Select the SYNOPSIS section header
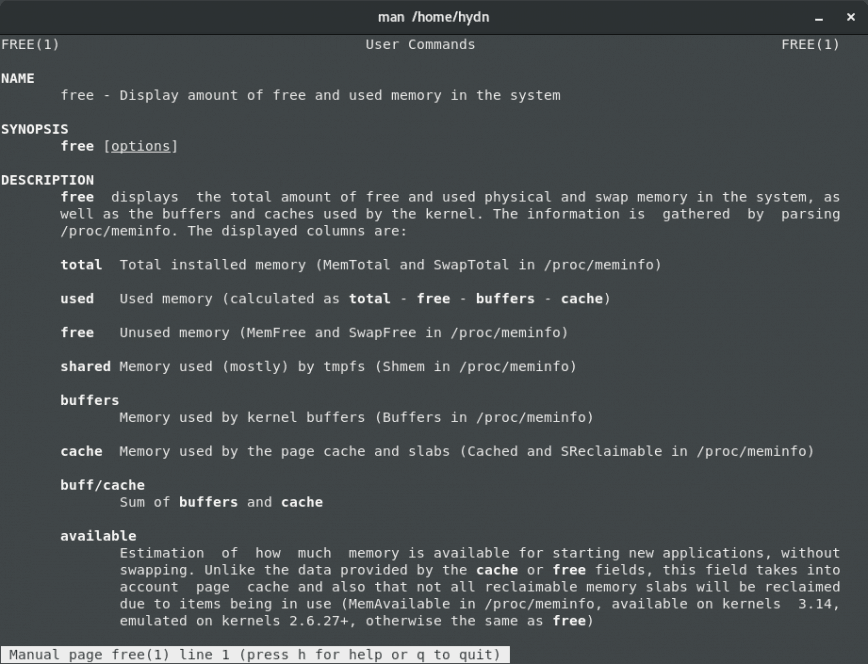 coord(35,129)
